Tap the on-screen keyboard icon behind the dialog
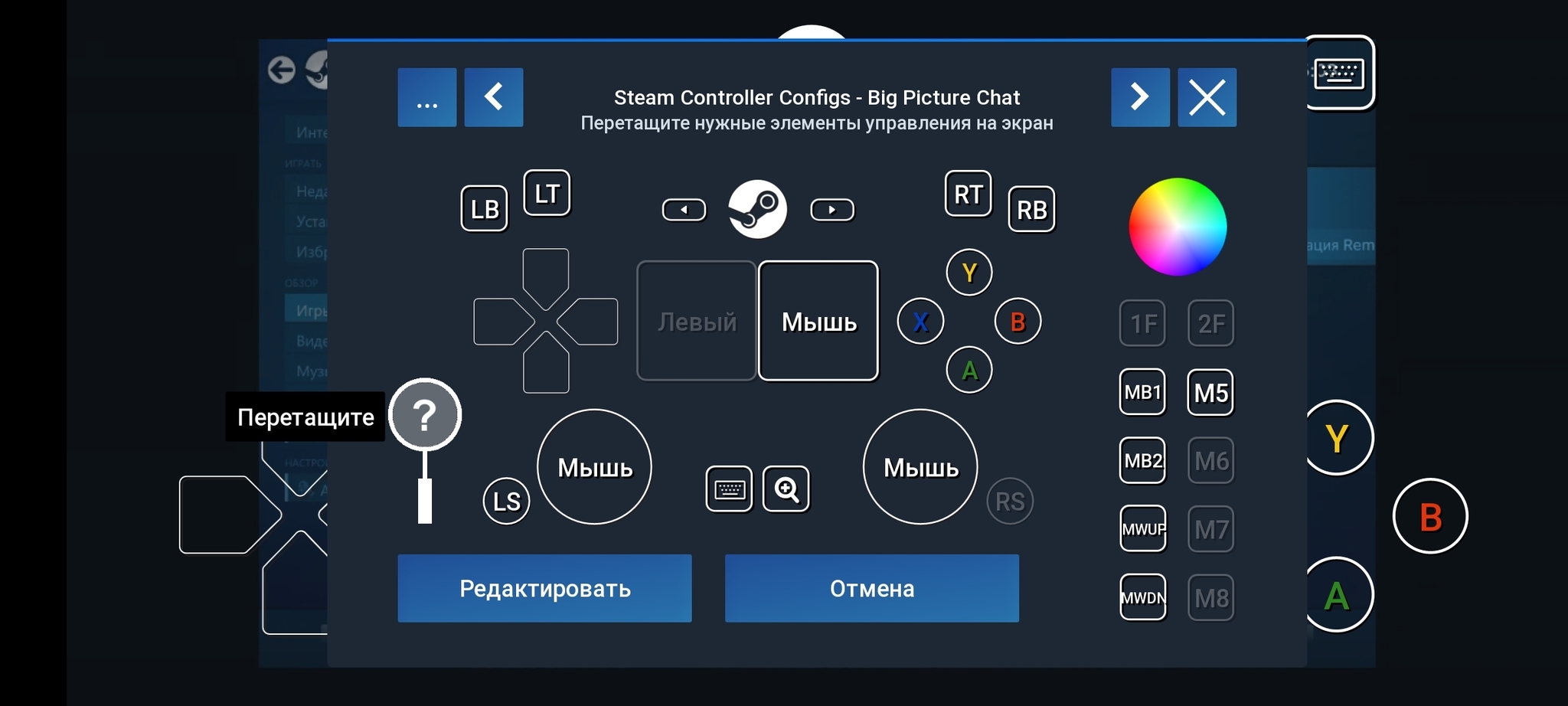This screenshot has height=706, width=1568. pos(1340,74)
